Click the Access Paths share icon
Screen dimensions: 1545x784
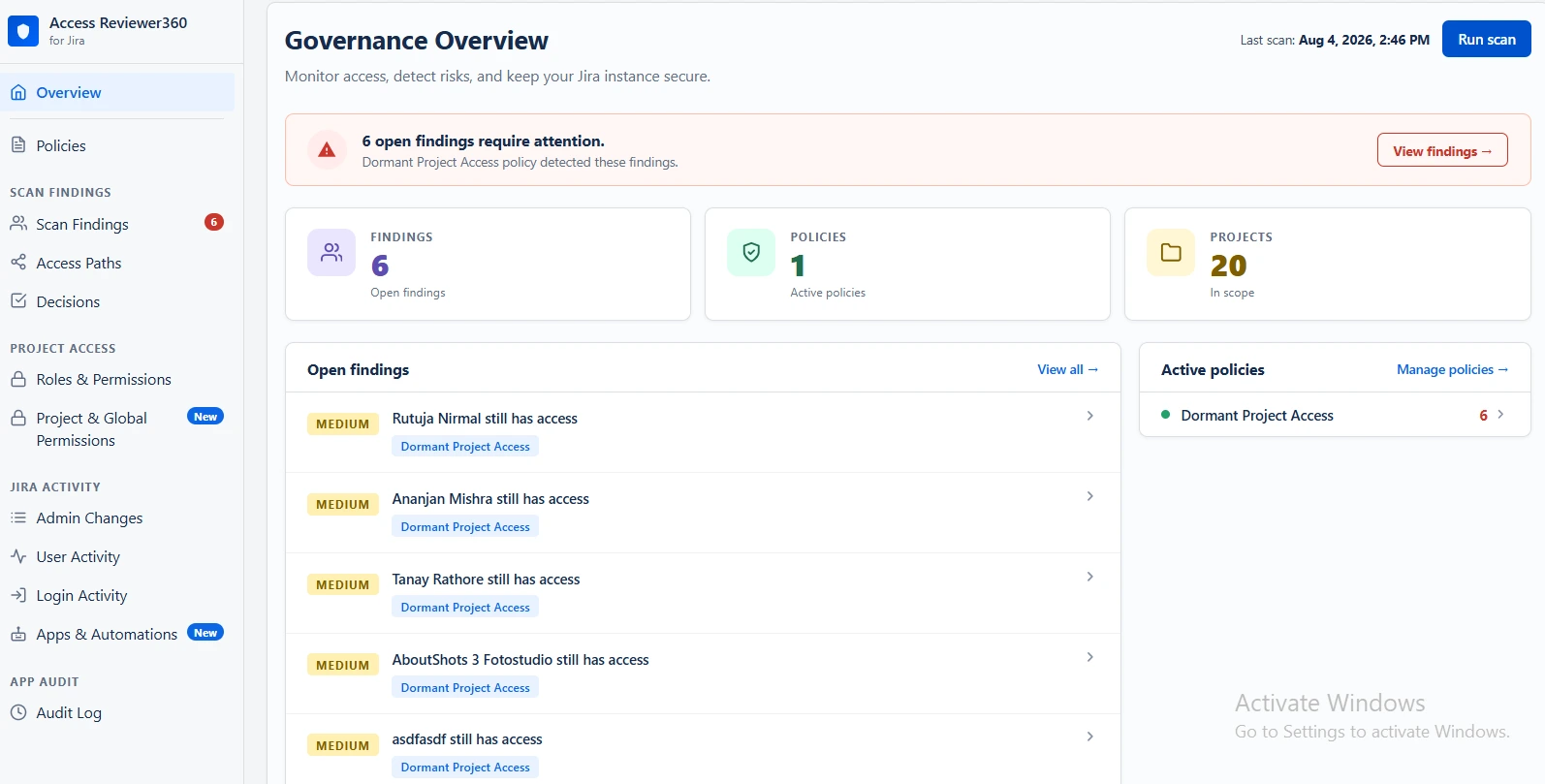[18, 263]
